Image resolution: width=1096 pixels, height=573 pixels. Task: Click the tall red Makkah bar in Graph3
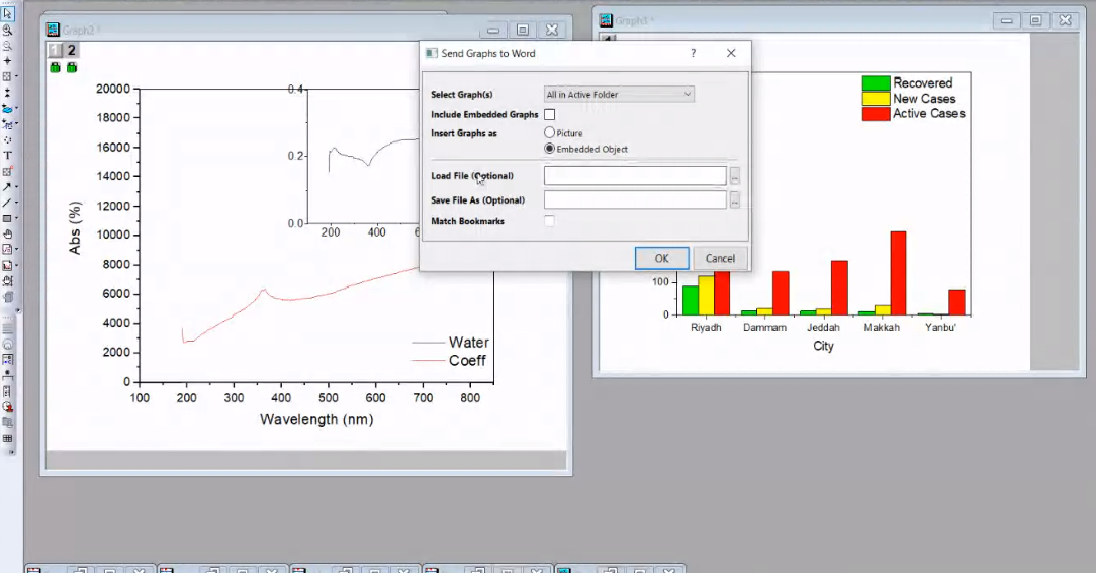898,273
